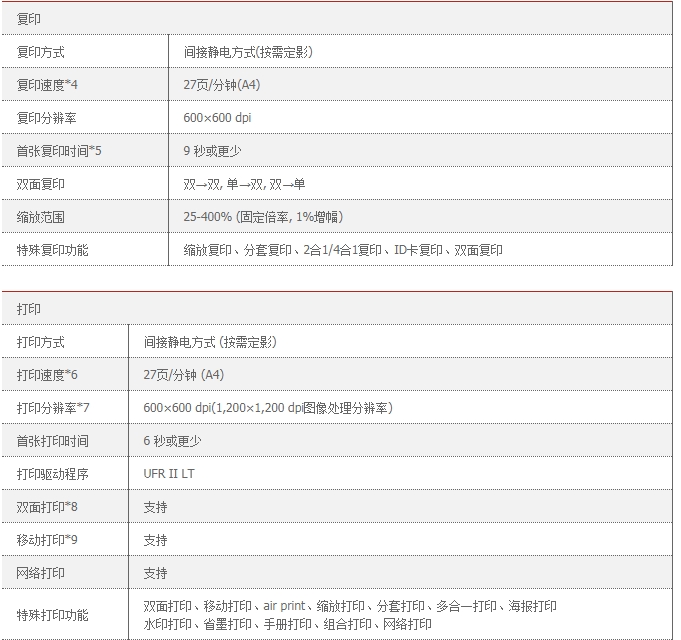Select the 复印方式 row label
Viewport: 681px width, 640px height.
[x=41, y=52]
